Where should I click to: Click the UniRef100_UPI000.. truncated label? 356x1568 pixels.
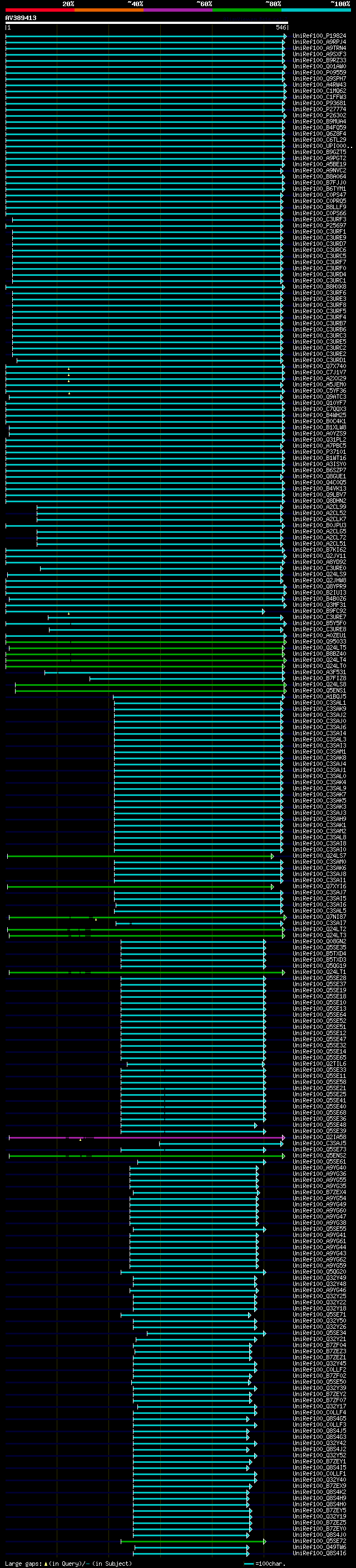tap(323, 146)
